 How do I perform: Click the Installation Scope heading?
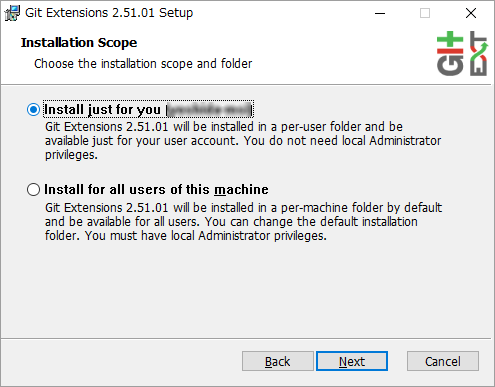[x=79, y=43]
